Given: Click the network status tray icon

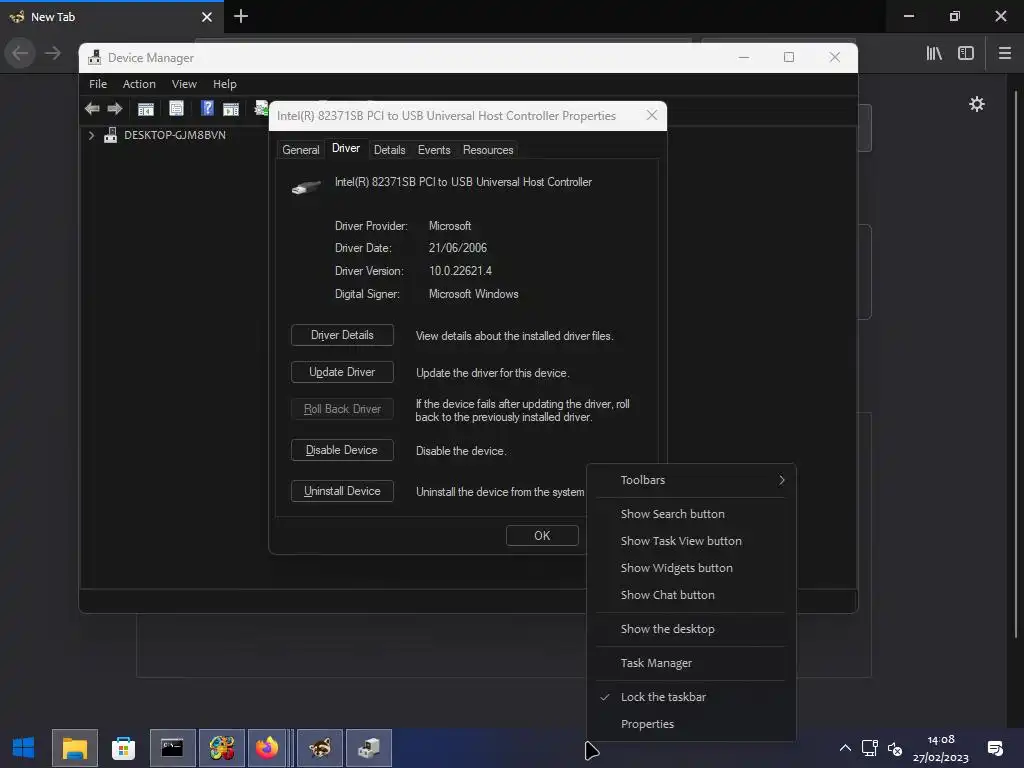Looking at the screenshot, I should click(869, 748).
